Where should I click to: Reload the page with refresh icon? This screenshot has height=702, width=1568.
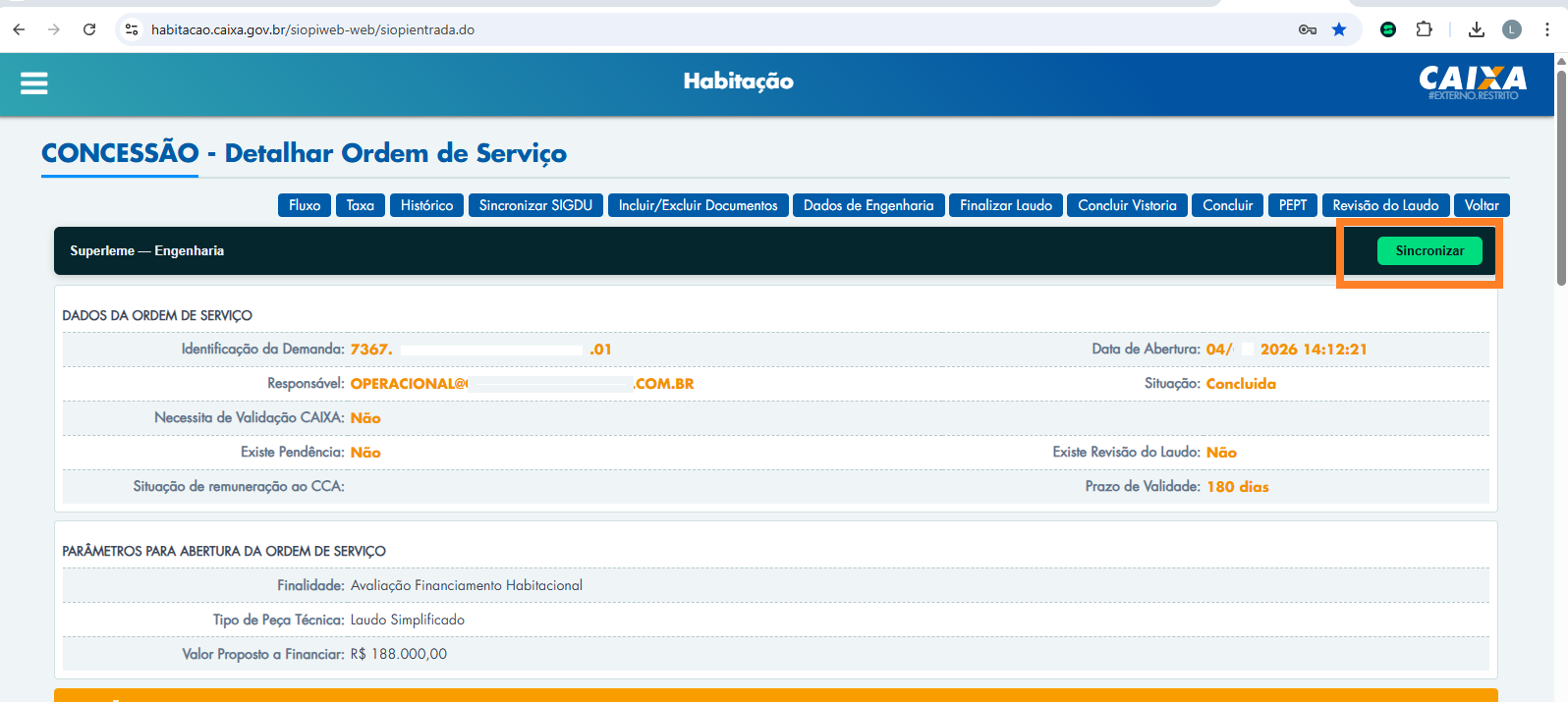89,29
